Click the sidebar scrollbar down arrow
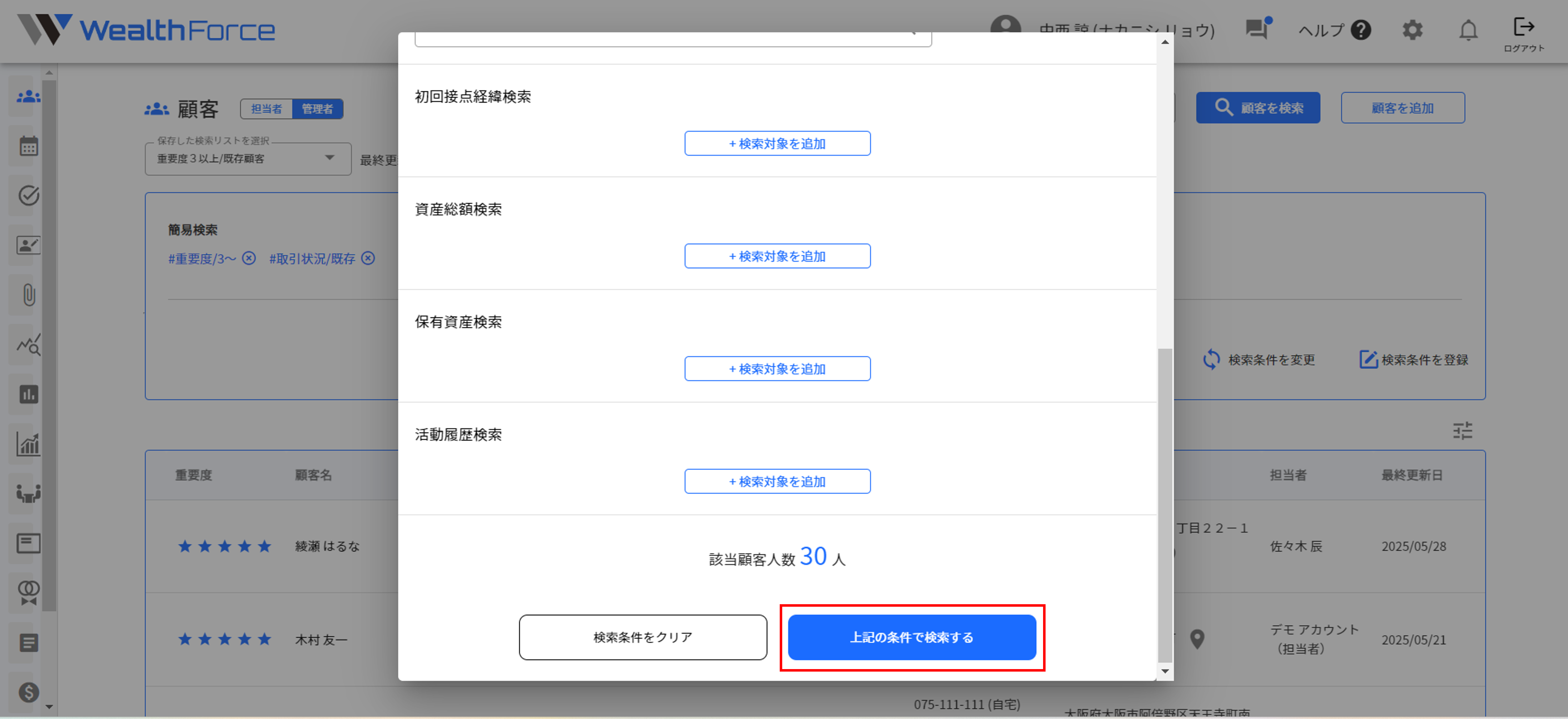This screenshot has height=719, width=1568. click(x=49, y=707)
